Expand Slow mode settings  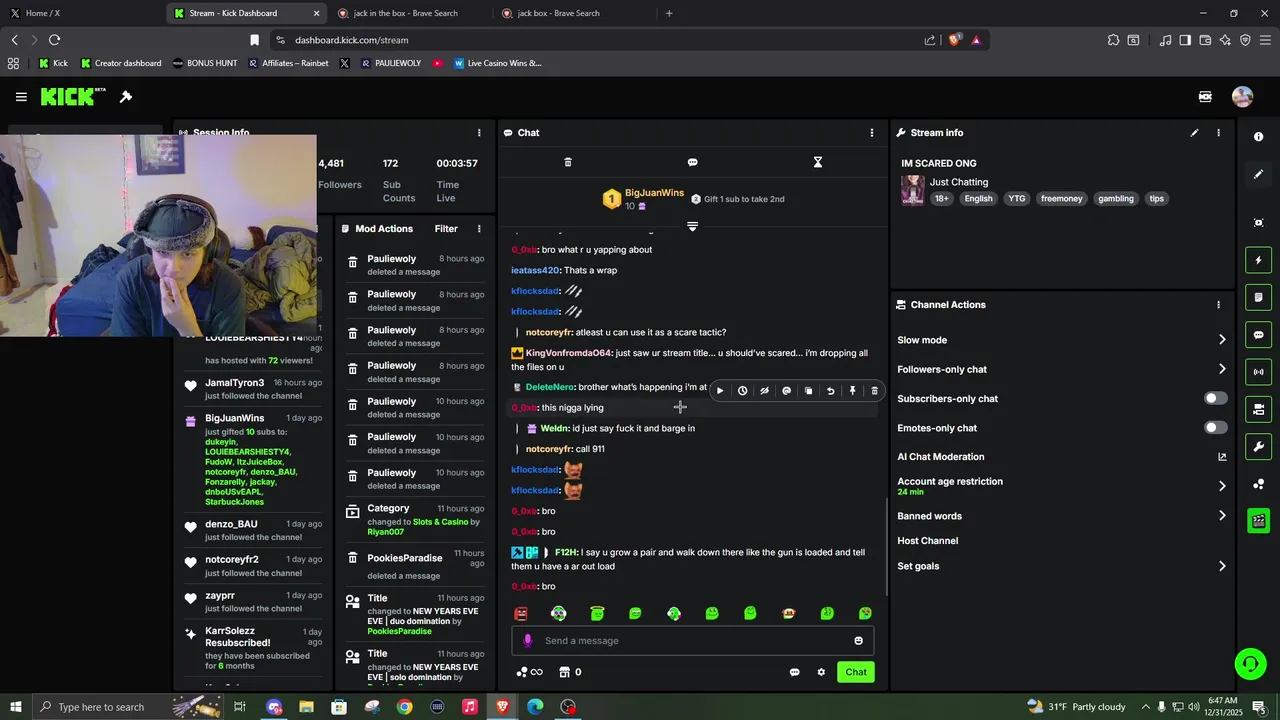1221,340
